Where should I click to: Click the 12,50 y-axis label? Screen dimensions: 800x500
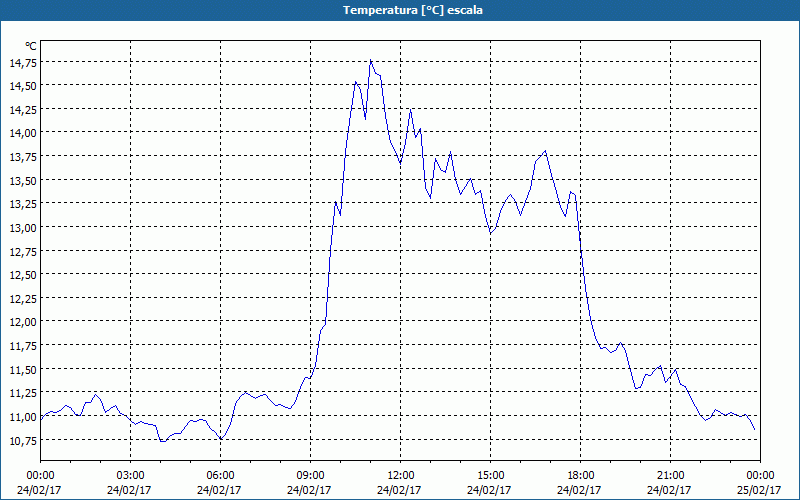pyautogui.click(x=23, y=275)
